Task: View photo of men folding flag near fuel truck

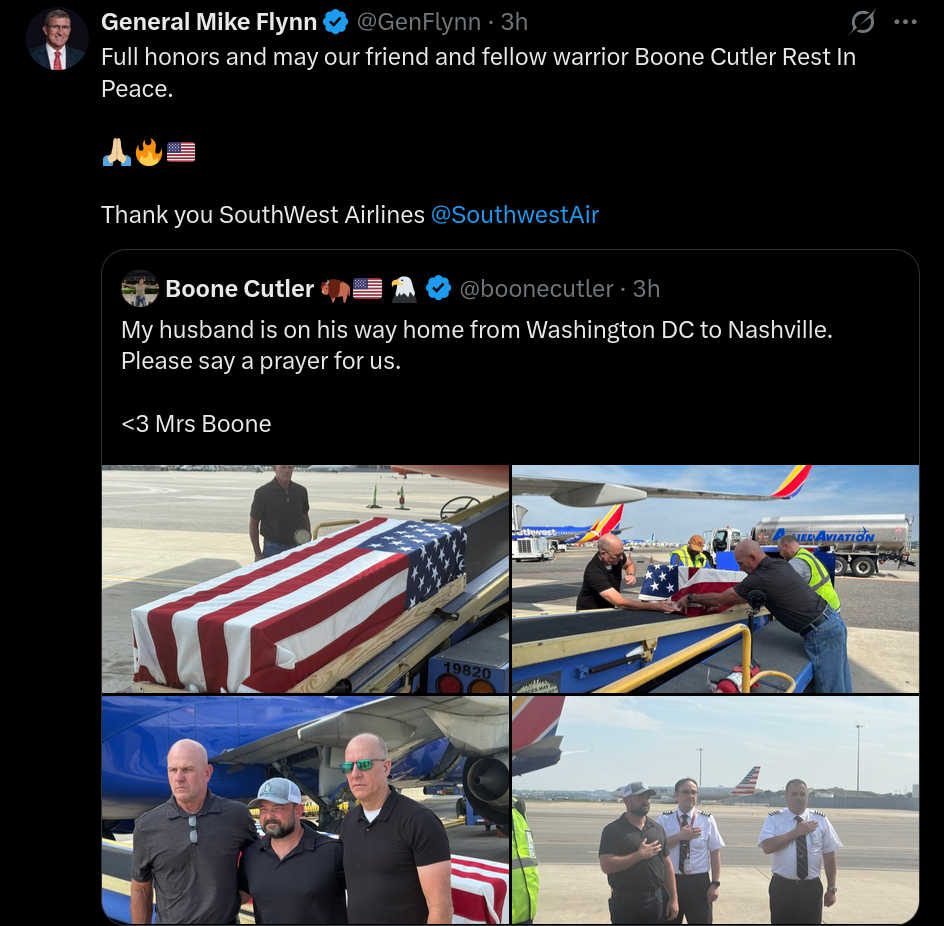Action: pos(715,579)
